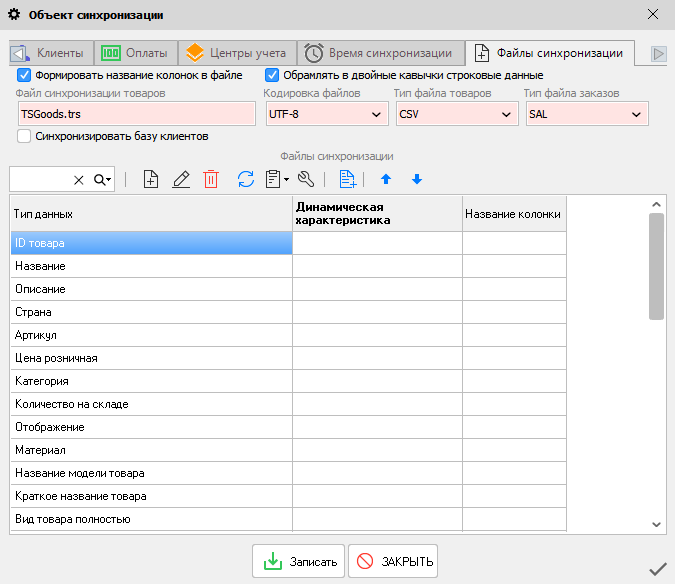Viewport: 675px width, 584px height.
Task: Click the blue add document icon
Action: (347, 179)
